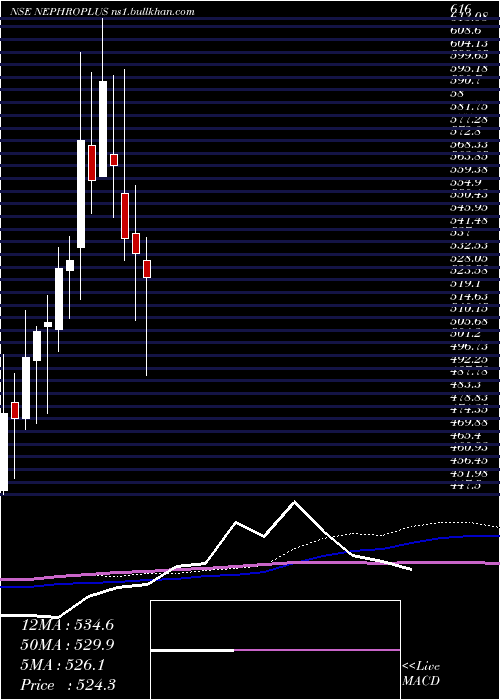Click the tallest white candlestick body
The height and width of the screenshot is (700, 500).
[x=81, y=194]
